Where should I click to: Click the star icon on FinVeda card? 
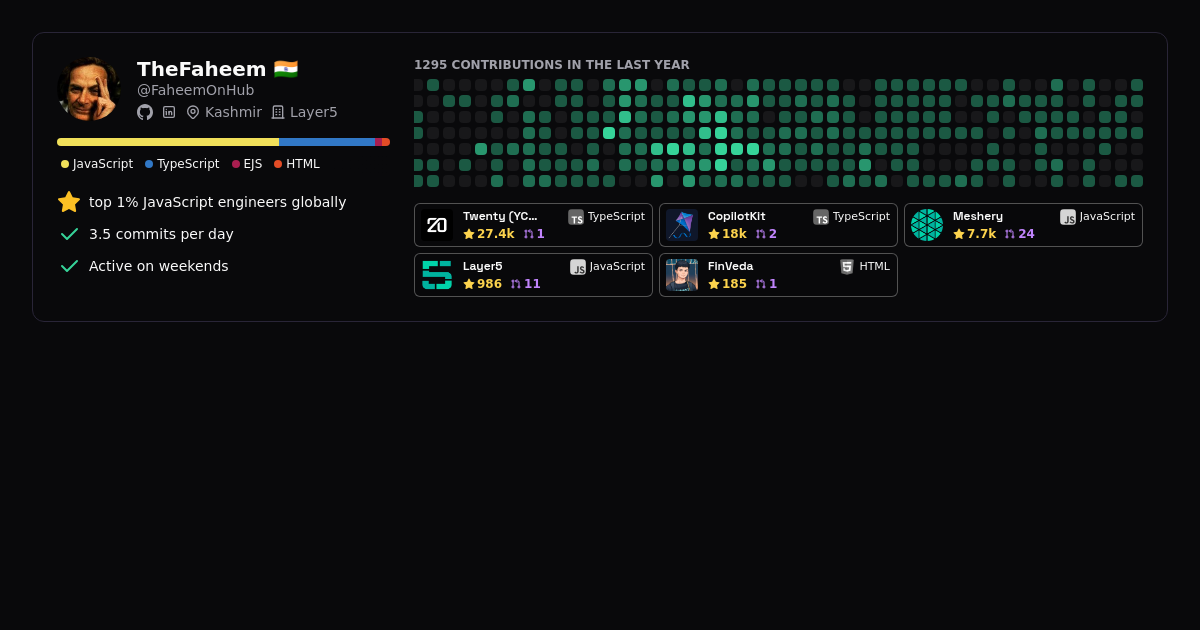click(714, 284)
